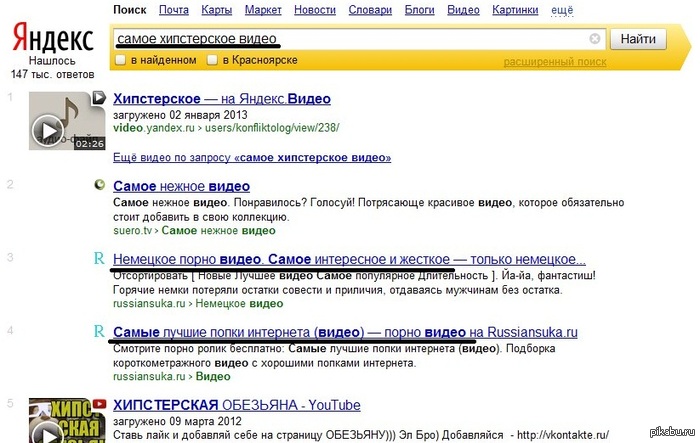700x443 pixels.
Task: Click the green favicon beside Самое нежное видео
Action: click(99, 186)
